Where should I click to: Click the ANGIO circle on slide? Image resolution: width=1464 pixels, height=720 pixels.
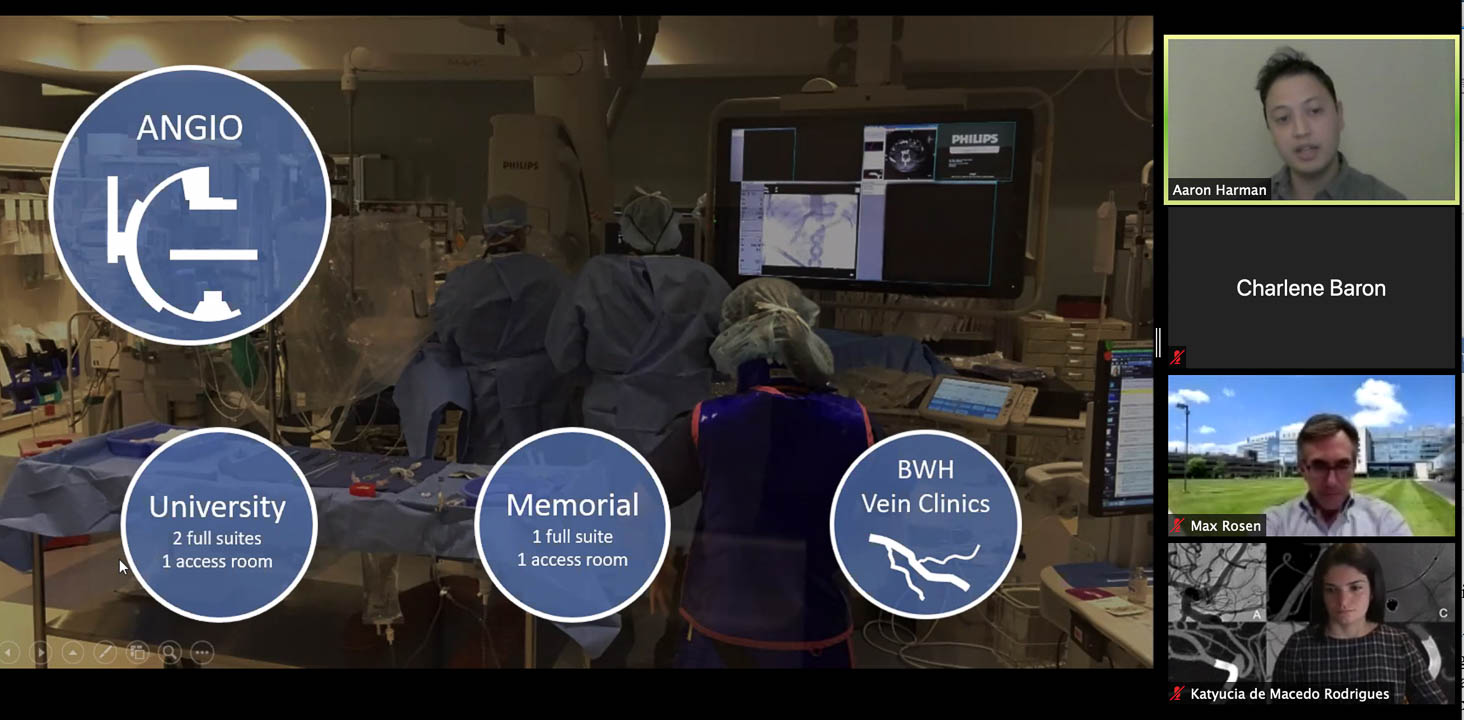tap(190, 205)
